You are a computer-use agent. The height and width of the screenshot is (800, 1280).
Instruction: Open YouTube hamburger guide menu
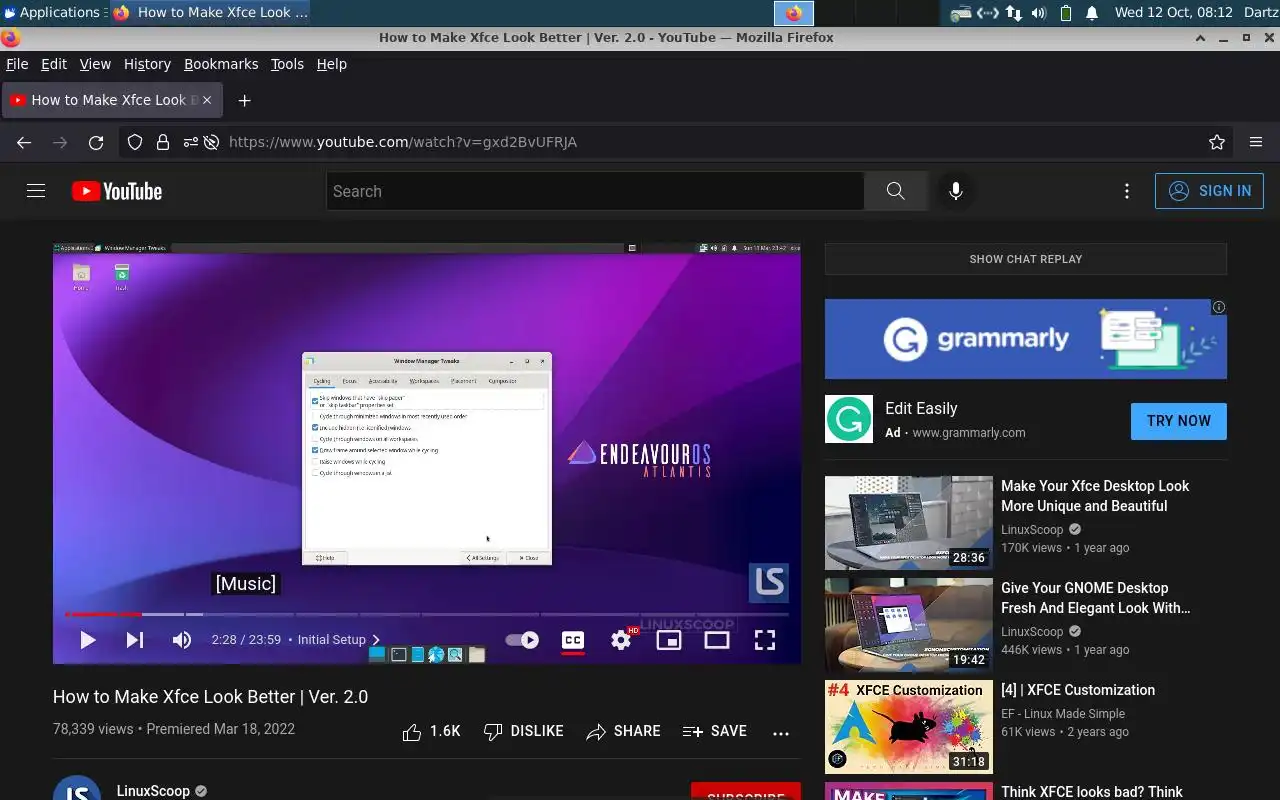(x=36, y=191)
